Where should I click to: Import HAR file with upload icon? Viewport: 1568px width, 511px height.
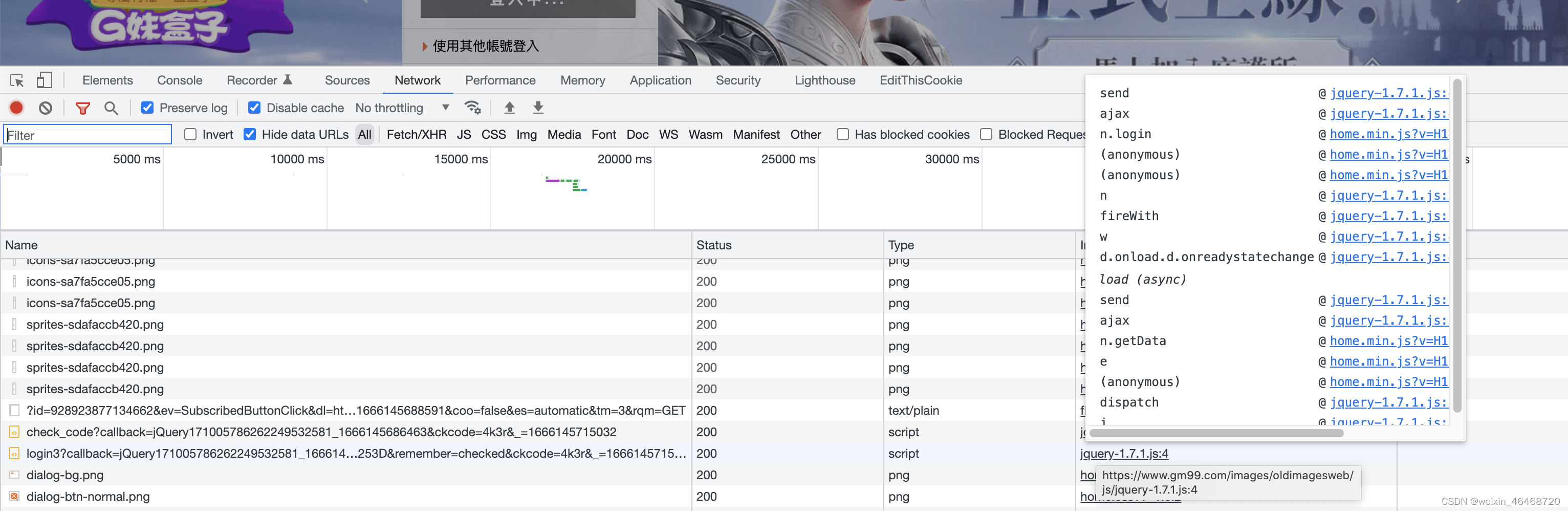[510, 107]
